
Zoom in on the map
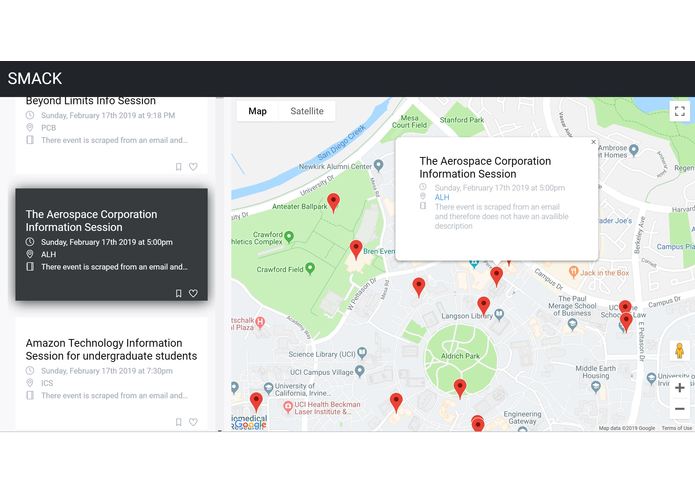(679, 388)
